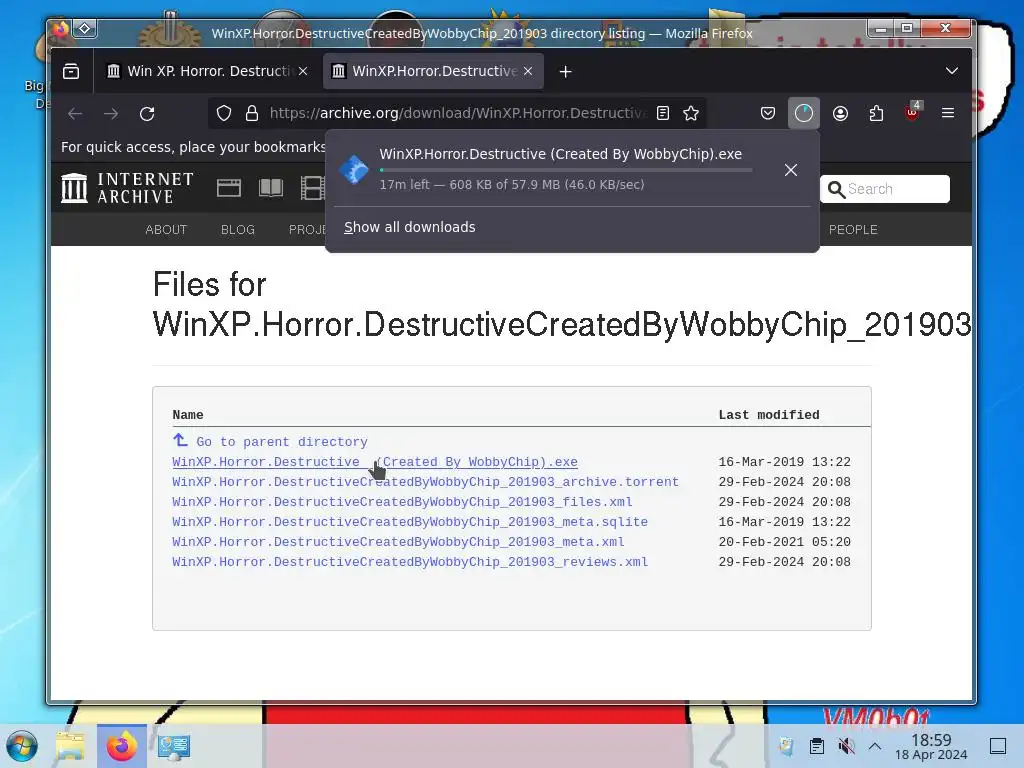The height and width of the screenshot is (768, 1024).
Task: Open File Explorer from the taskbar
Action: 70,746
